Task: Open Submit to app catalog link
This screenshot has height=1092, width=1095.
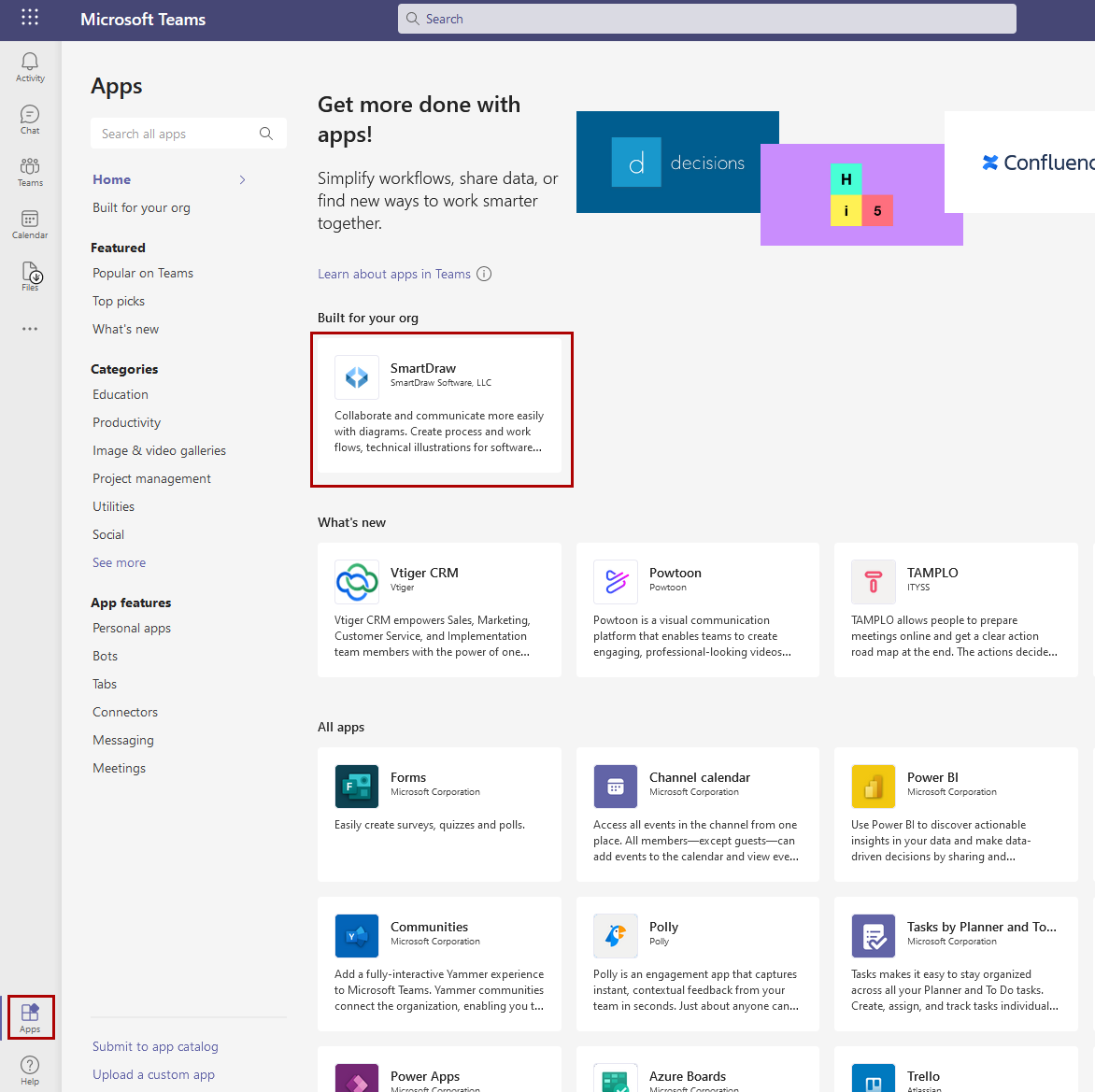Action: [155, 1046]
